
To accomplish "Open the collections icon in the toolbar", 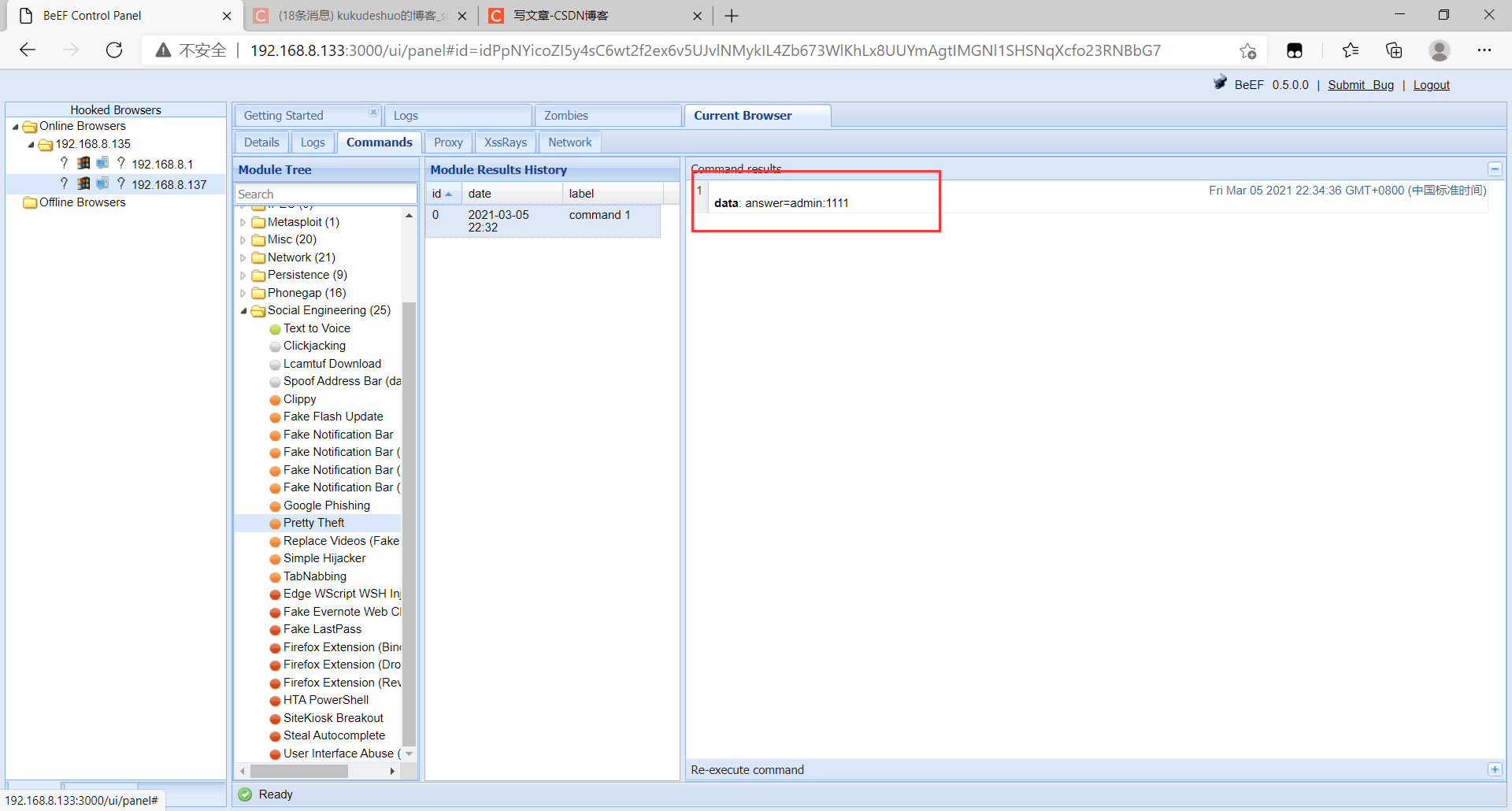I will (x=1394, y=50).
